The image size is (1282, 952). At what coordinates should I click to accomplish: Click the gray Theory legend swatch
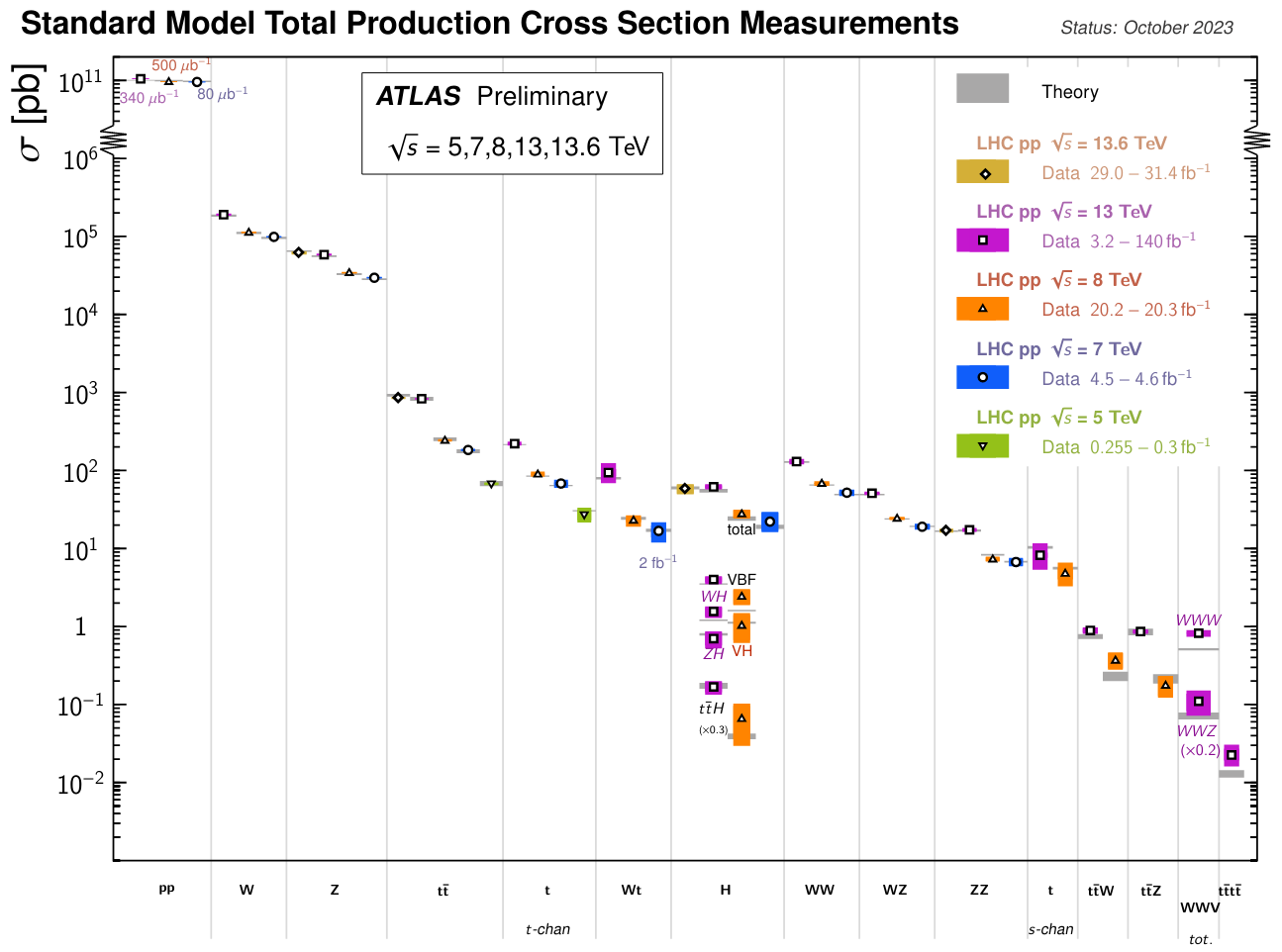pyautogui.click(x=982, y=89)
